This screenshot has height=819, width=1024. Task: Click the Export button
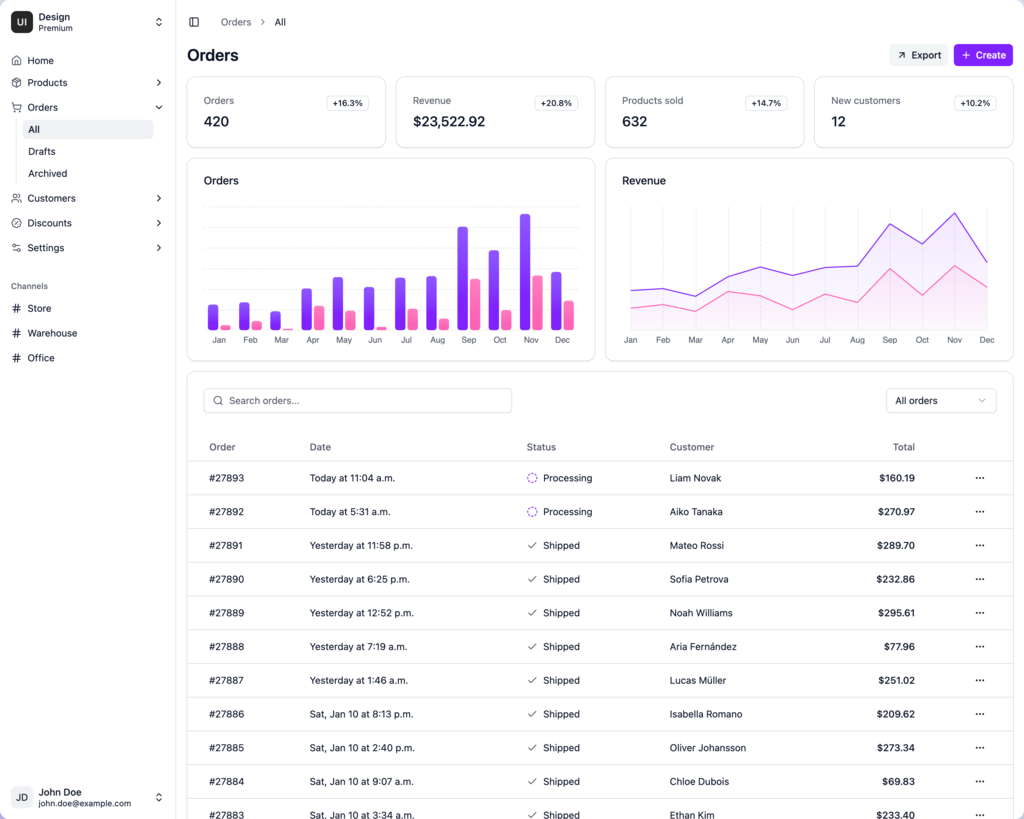(918, 55)
